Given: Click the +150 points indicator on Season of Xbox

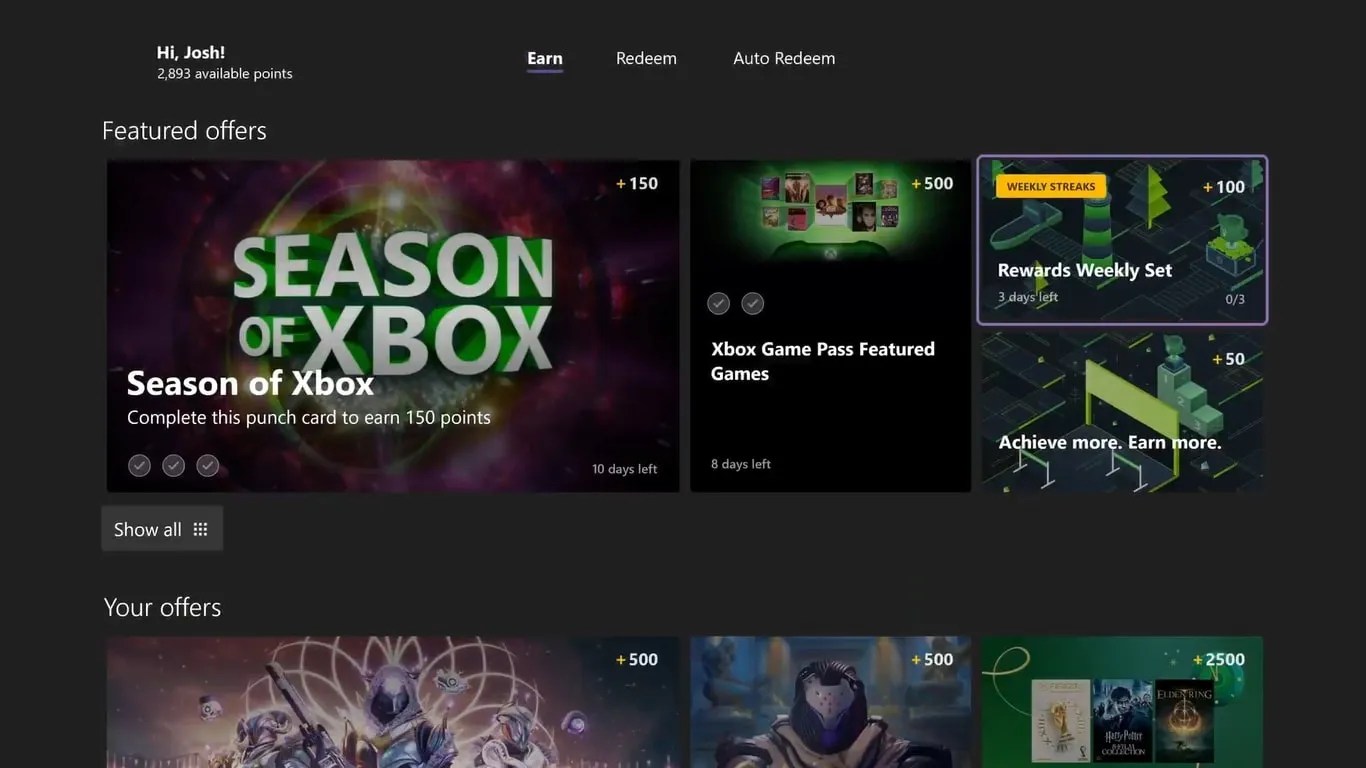Looking at the screenshot, I should point(637,183).
